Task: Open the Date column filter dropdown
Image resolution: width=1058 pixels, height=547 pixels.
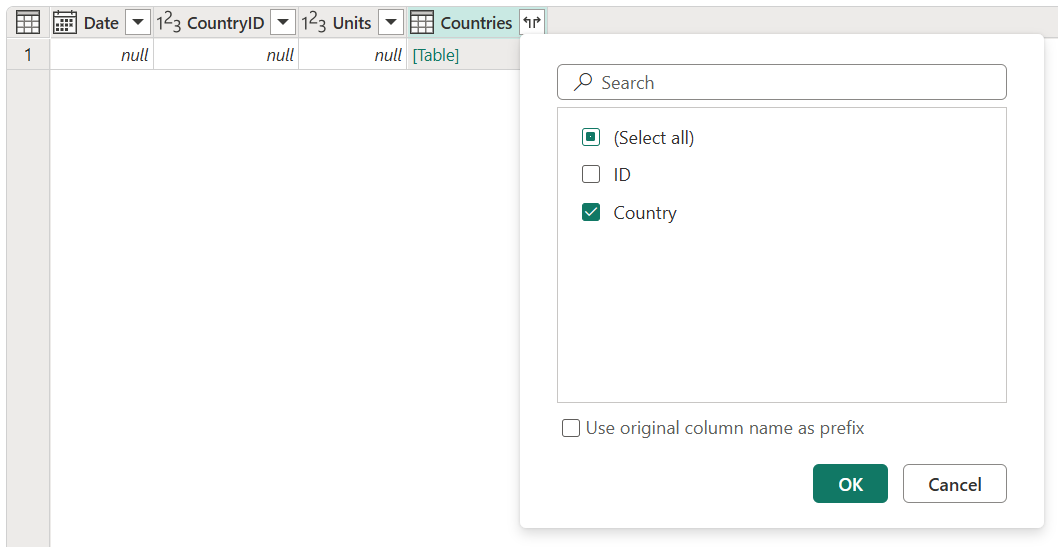Action: [138, 23]
